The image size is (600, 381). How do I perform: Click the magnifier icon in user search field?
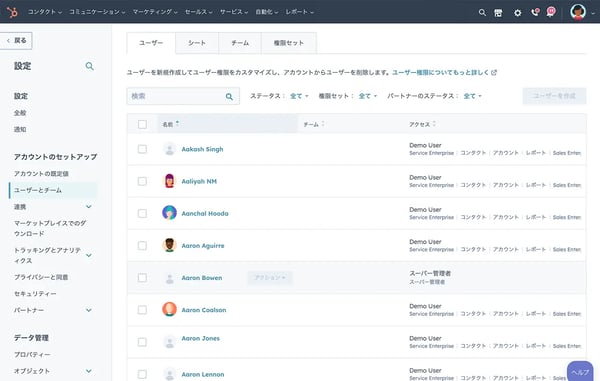coord(229,96)
